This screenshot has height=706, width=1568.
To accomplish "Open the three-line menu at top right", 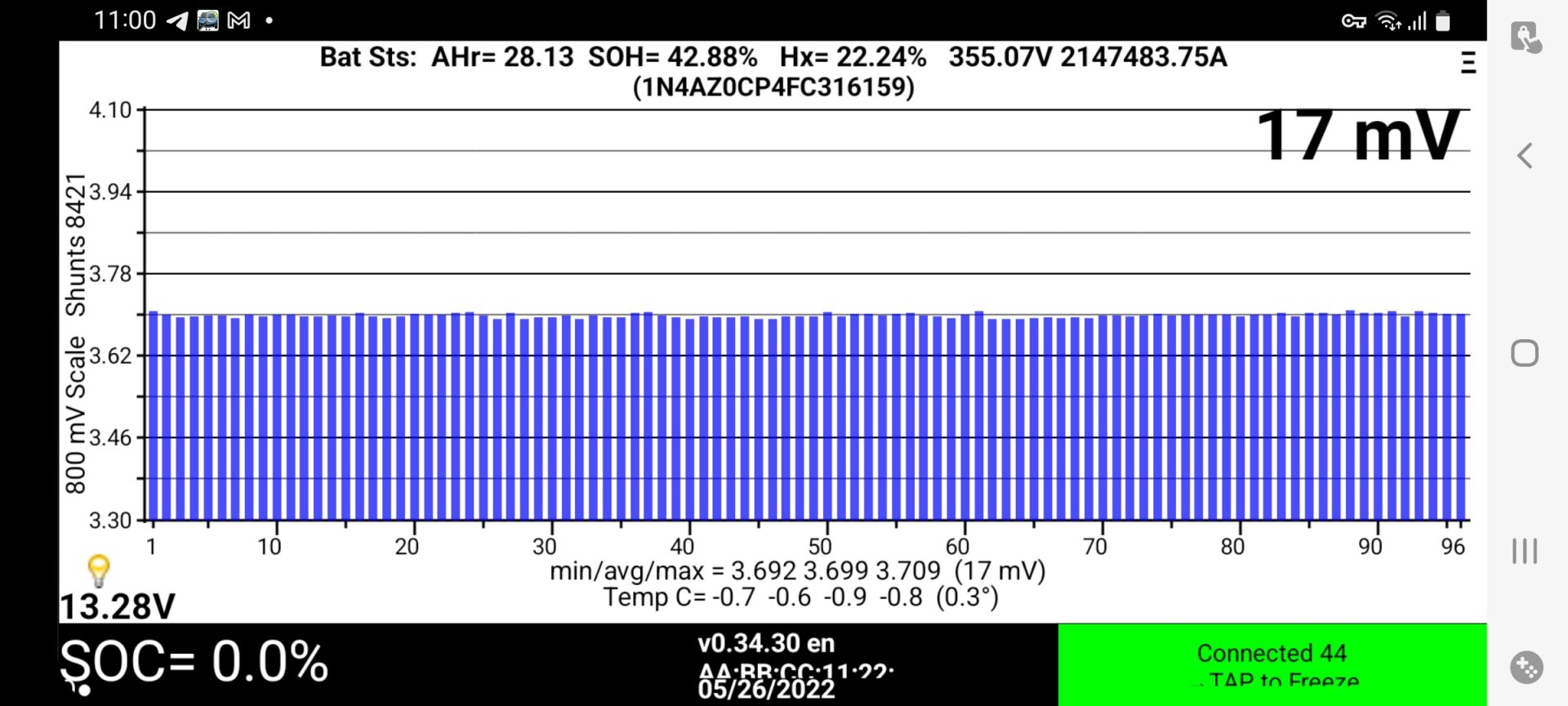I will point(1468,63).
